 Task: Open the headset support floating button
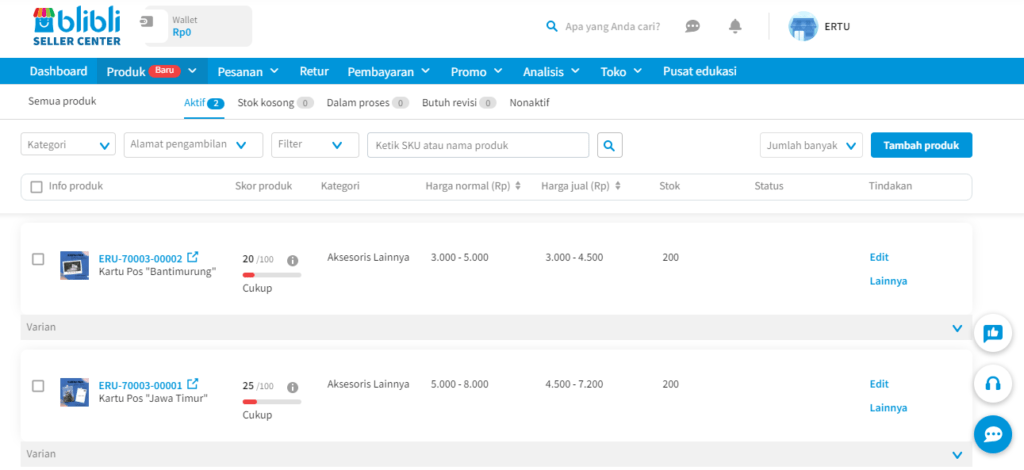(x=992, y=383)
